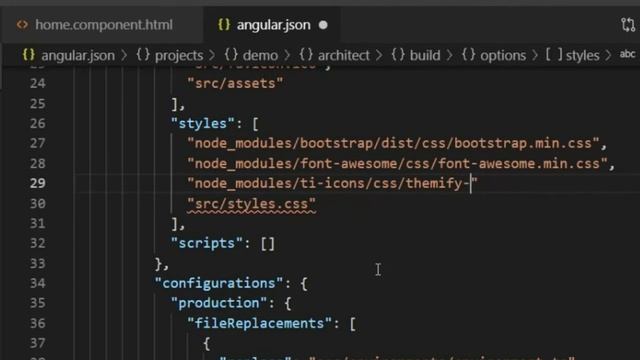Screen dimensions: 640x360
Task: Click the HTML file icon on home.component.html tab
Action: click(x=22, y=25)
